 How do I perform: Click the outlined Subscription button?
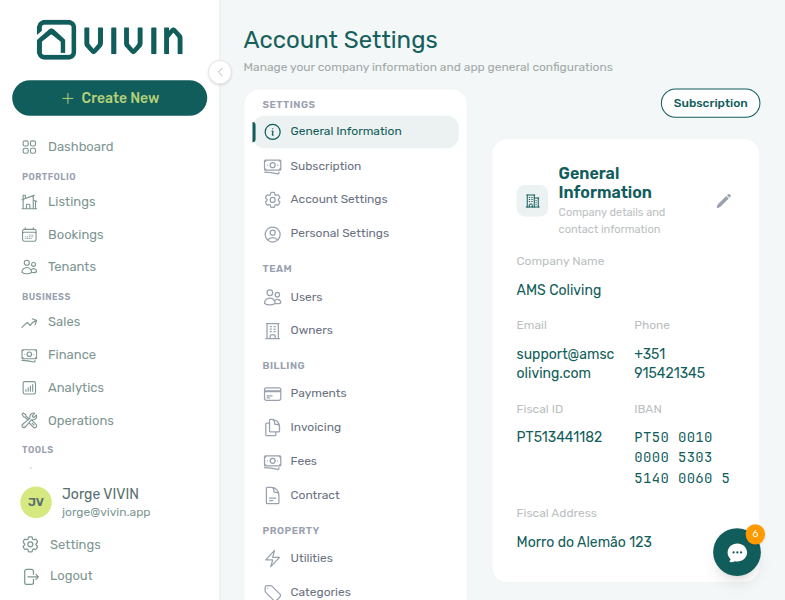[x=710, y=103]
